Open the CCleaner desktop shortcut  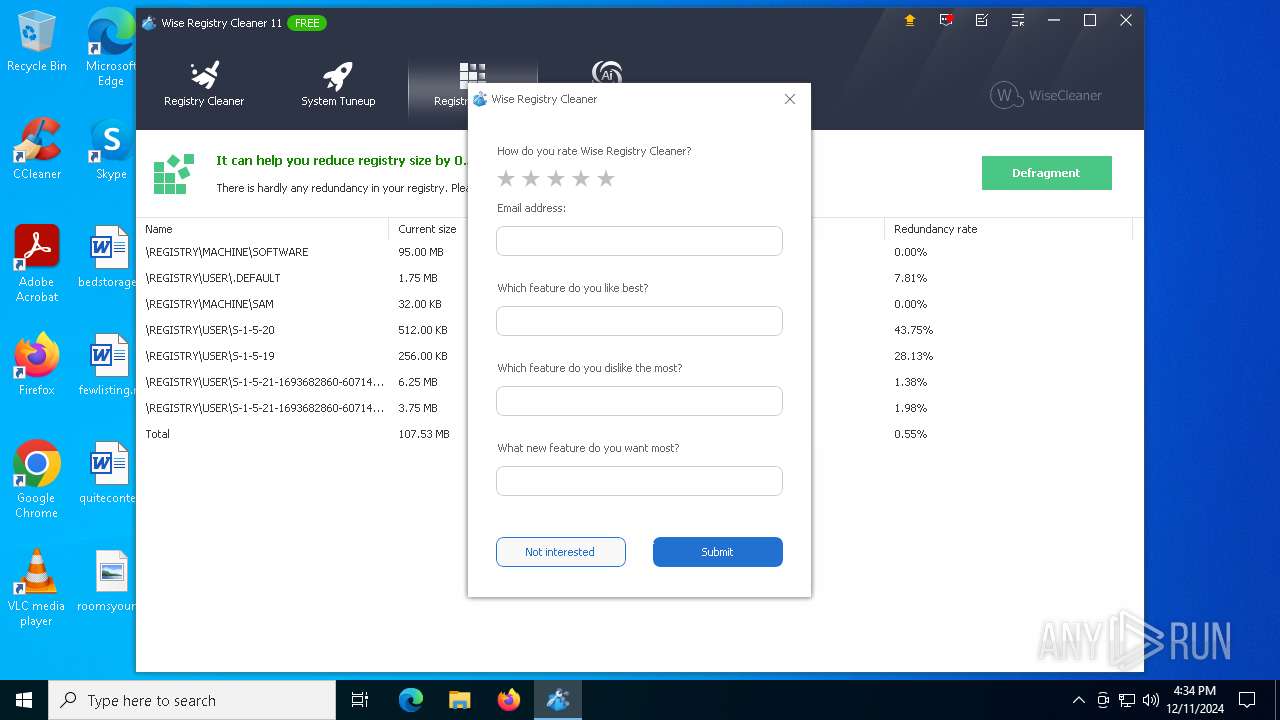coord(37,149)
